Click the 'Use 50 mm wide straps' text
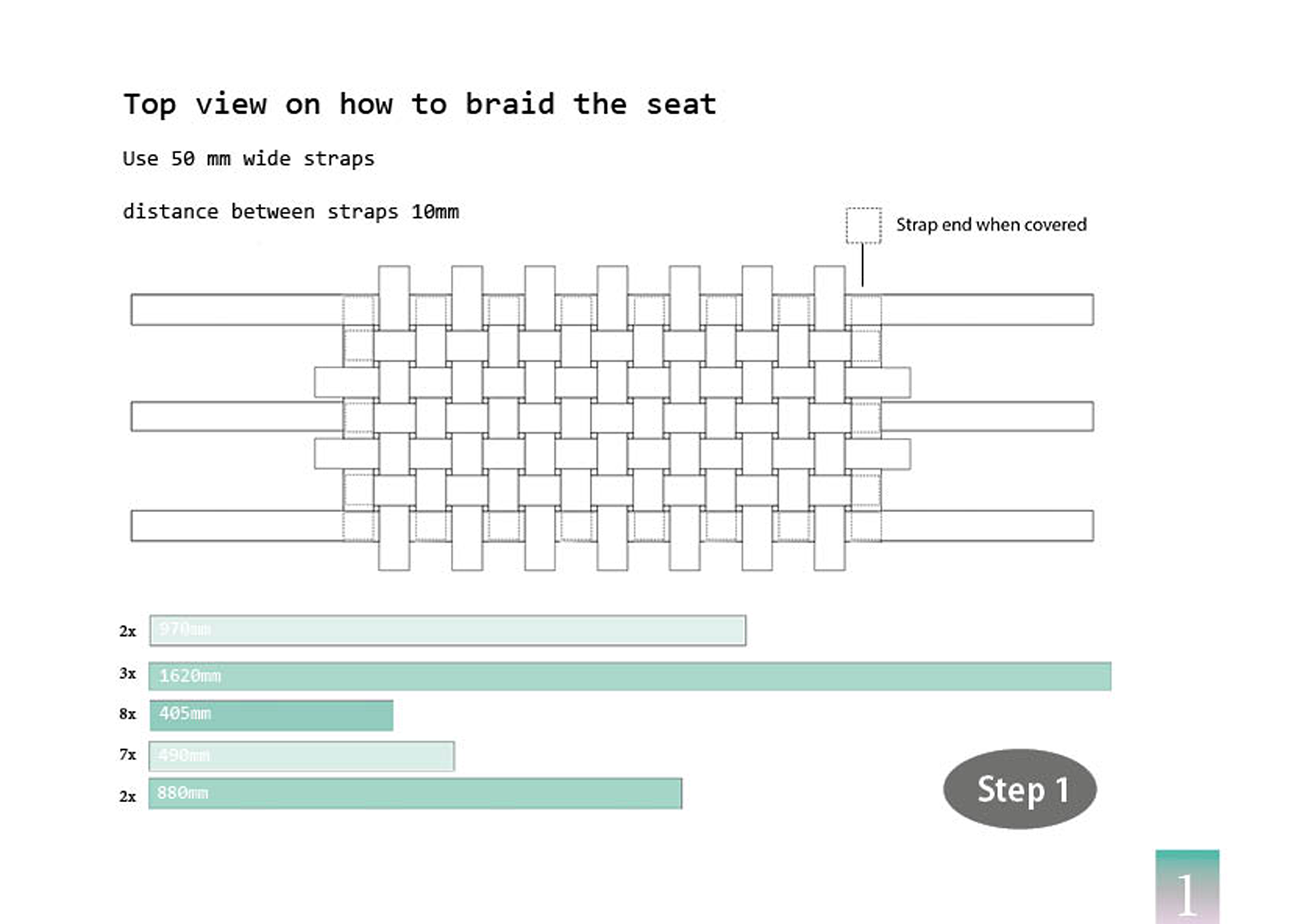 [249, 159]
